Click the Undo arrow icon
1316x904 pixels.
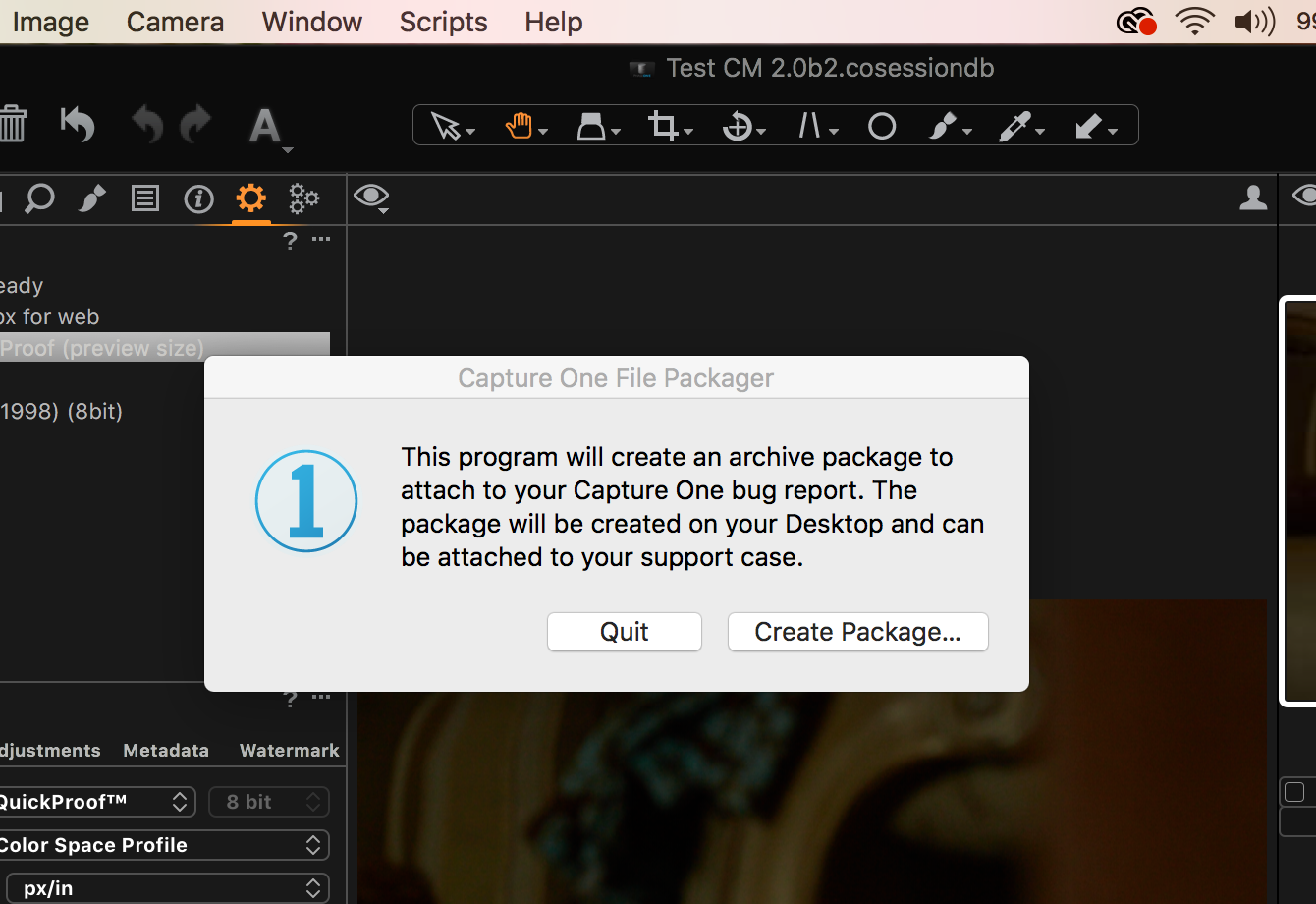click(x=146, y=124)
